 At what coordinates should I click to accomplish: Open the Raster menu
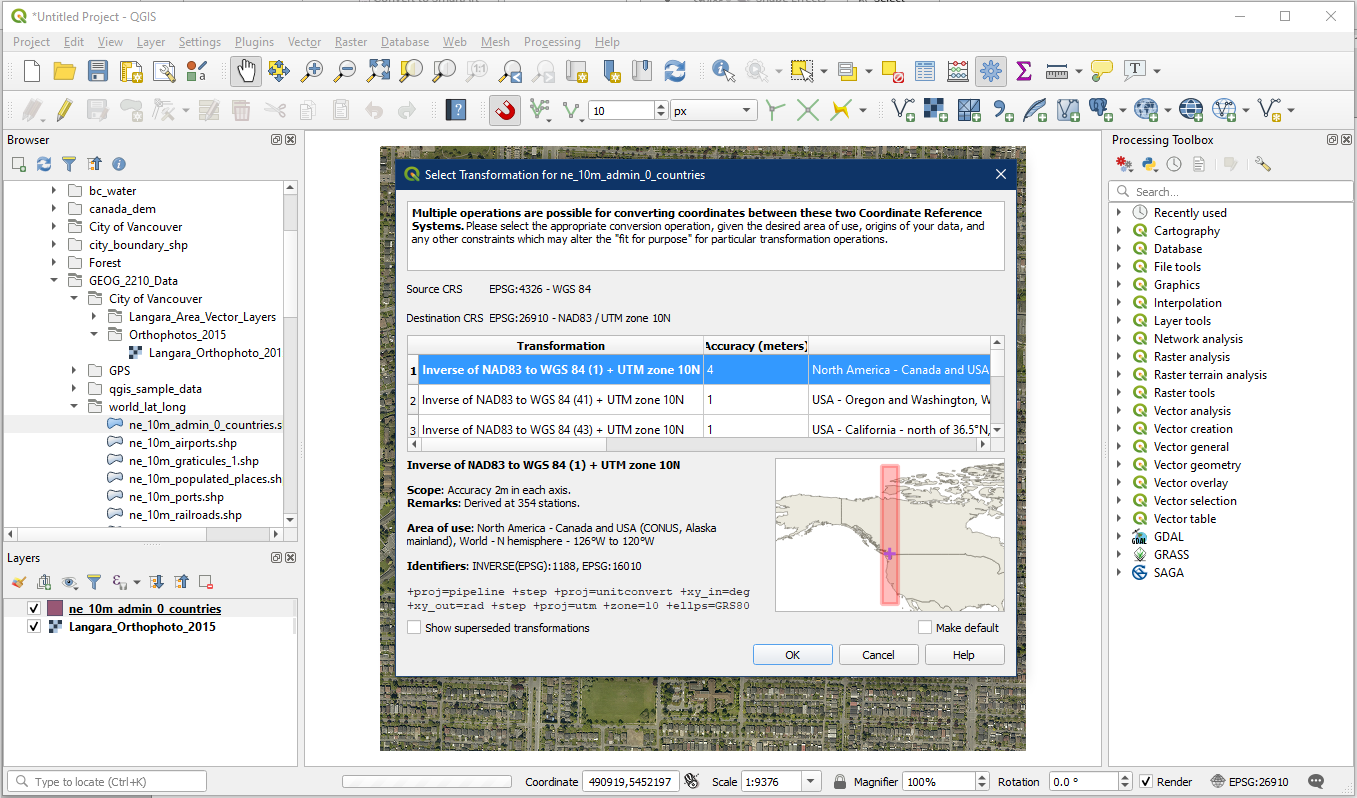[351, 42]
